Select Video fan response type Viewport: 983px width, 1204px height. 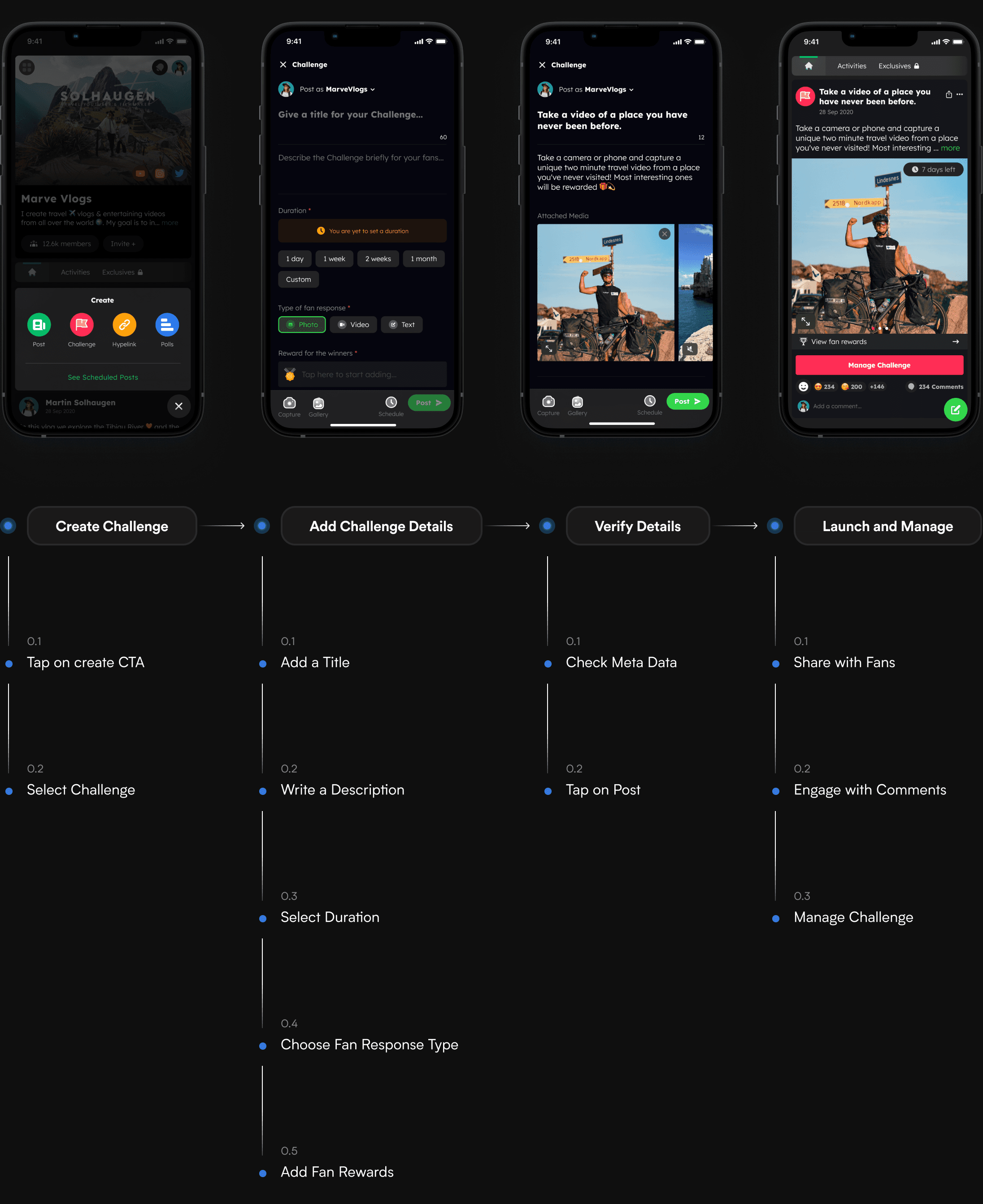click(x=353, y=324)
